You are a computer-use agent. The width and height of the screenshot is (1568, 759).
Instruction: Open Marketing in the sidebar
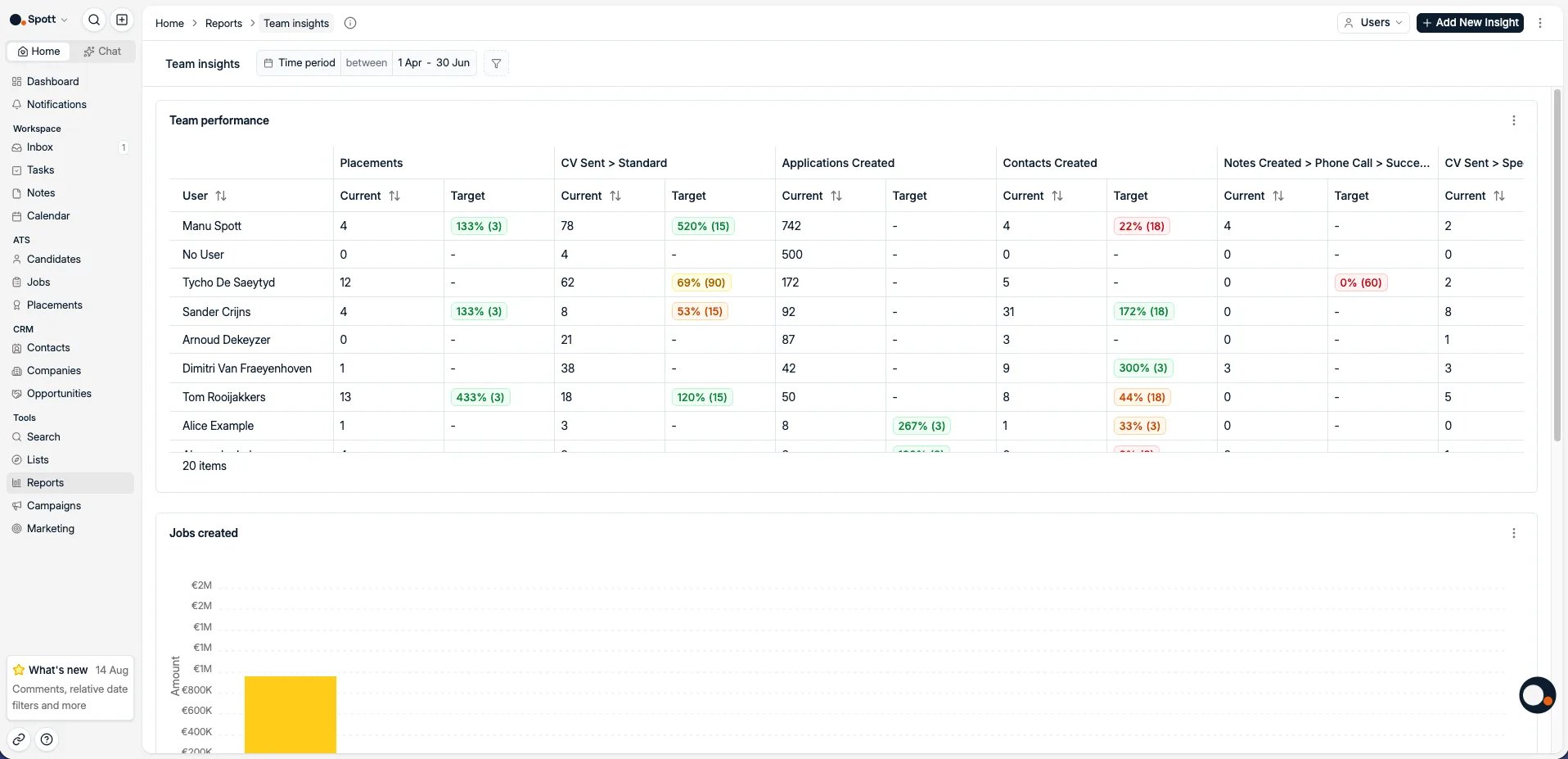[x=70, y=529]
